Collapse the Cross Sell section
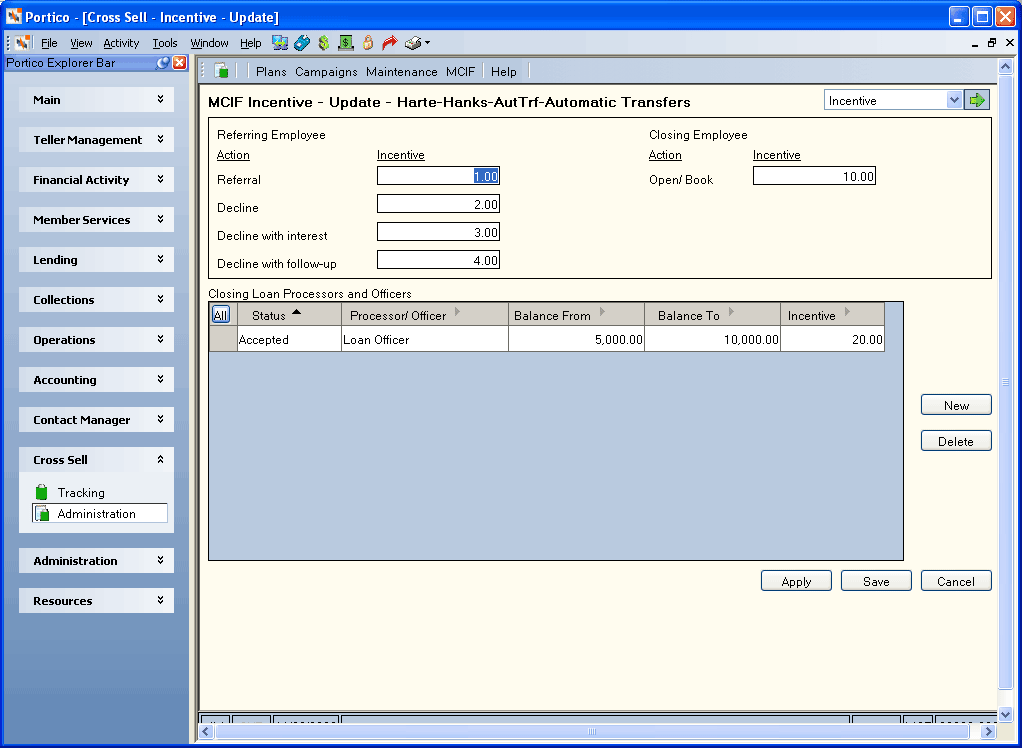The image size is (1022, 748). pyautogui.click(x=96, y=459)
